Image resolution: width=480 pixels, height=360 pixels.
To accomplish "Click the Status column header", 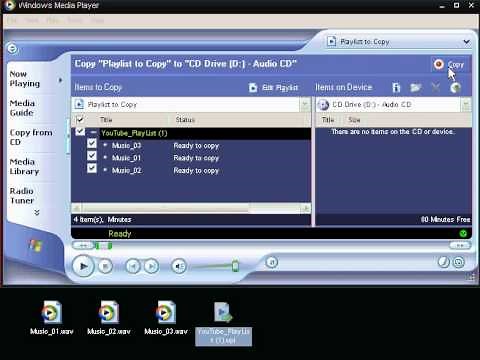I will (x=185, y=120).
